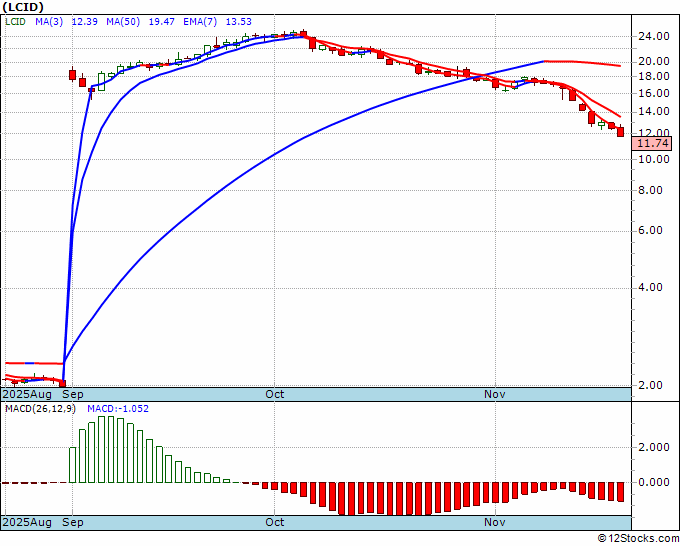The width and height of the screenshot is (680, 546).
Task: Click the 2025Aug label on price chart axis
Action: pos(27,394)
